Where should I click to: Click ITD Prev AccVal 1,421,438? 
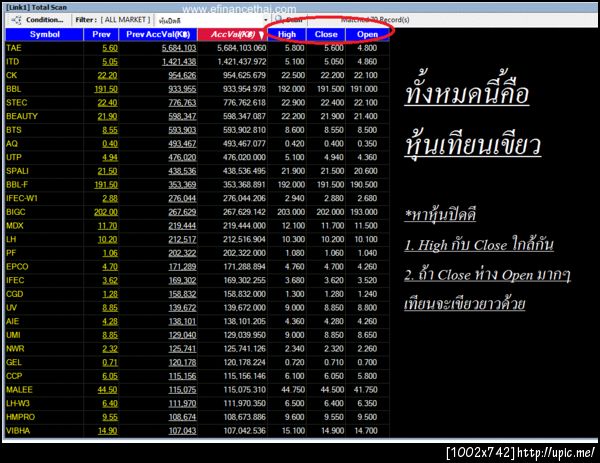pos(179,62)
